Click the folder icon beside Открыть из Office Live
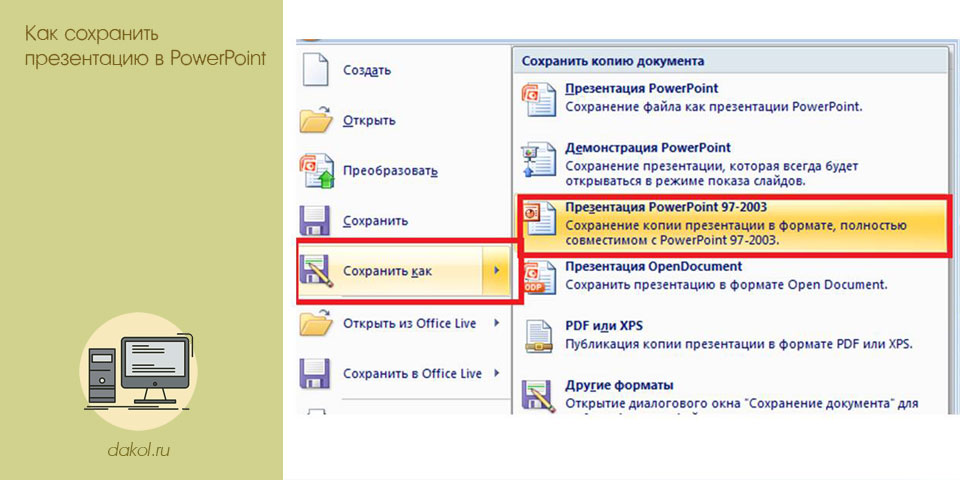 point(317,323)
